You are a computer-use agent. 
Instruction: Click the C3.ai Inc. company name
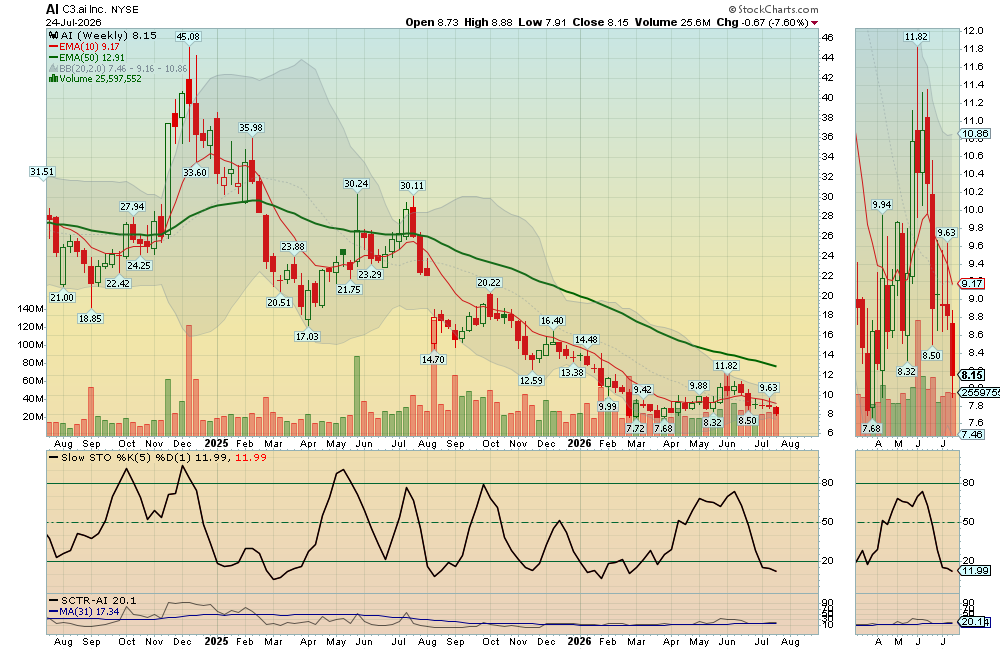click(85, 9)
